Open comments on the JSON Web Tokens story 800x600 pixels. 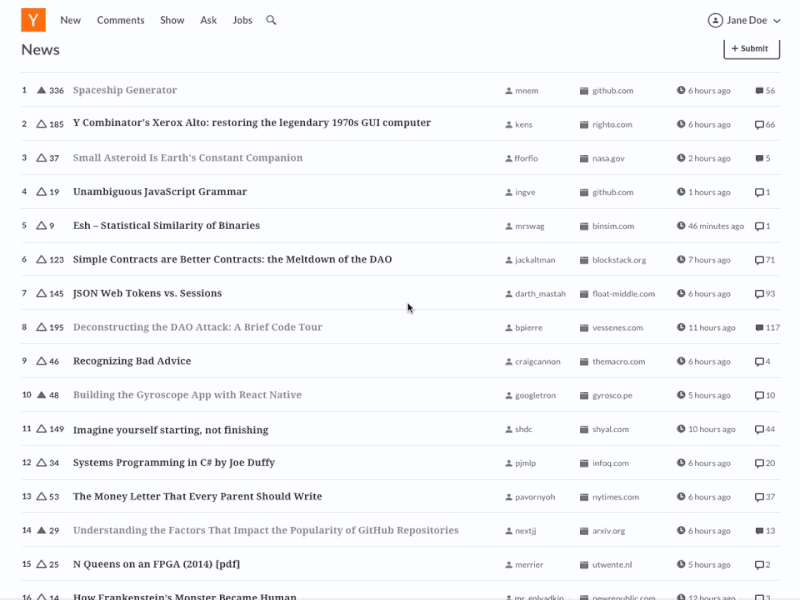click(758, 293)
